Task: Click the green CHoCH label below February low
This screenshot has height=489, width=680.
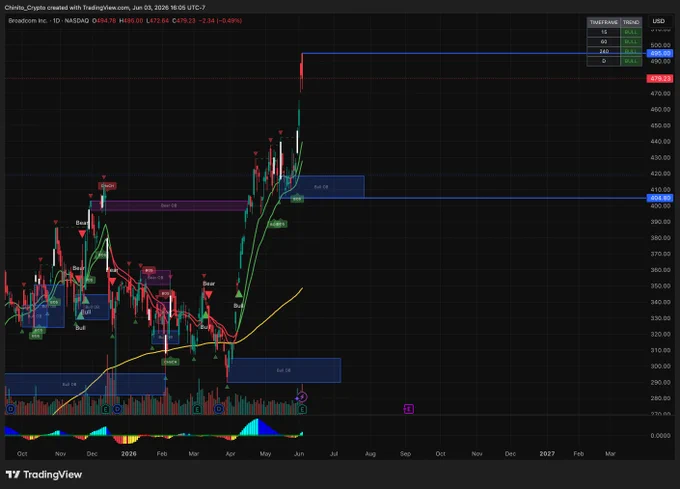Action: 170,362
